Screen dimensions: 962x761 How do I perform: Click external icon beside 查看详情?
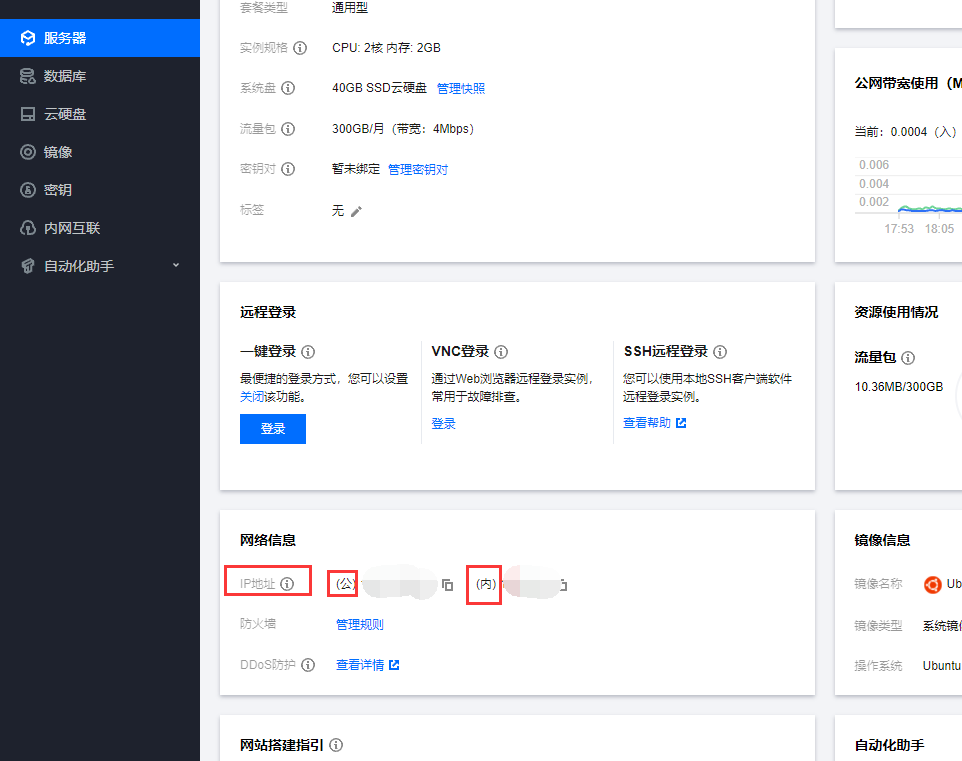click(394, 665)
